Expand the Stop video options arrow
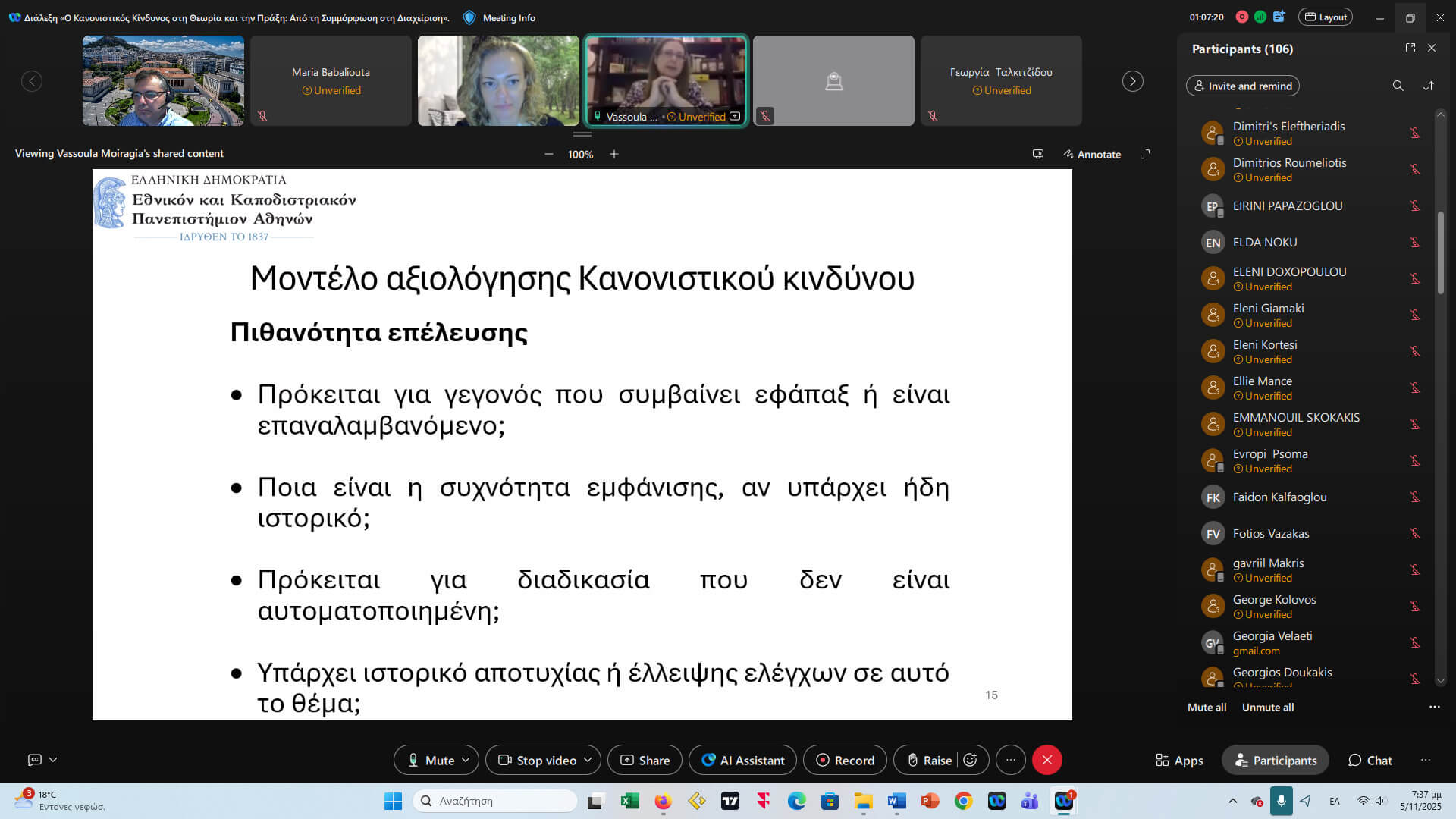The width and height of the screenshot is (1456, 819). click(x=588, y=760)
